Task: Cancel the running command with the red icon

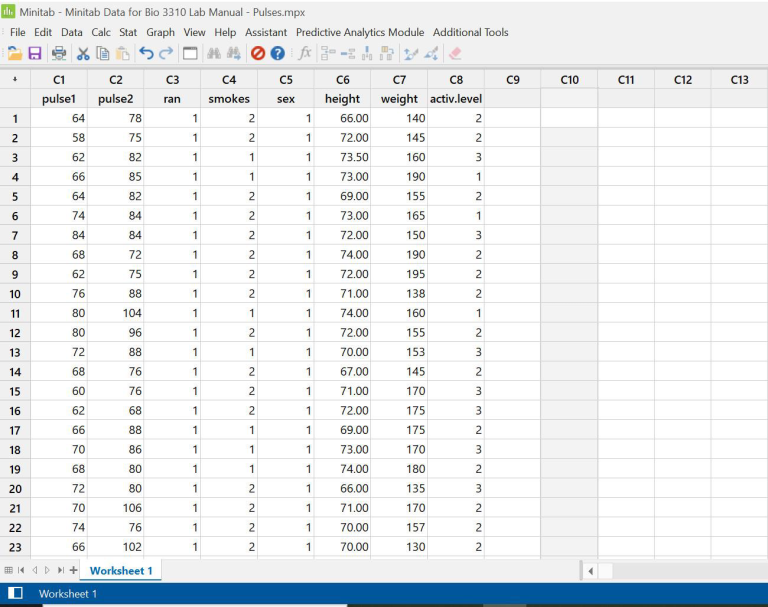Action: (258, 53)
